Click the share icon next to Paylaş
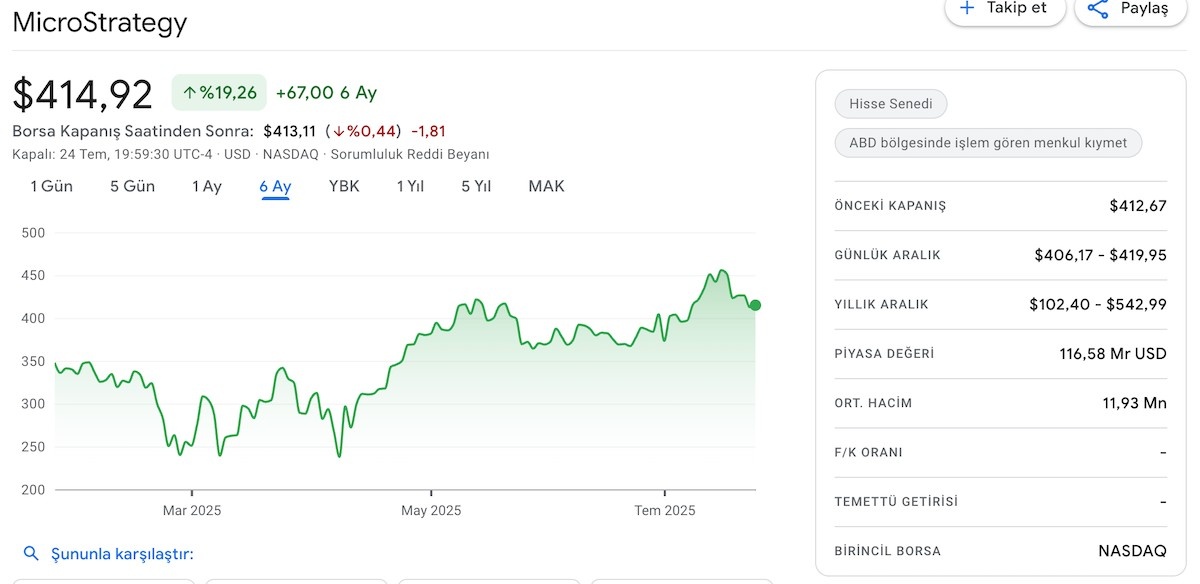 click(x=1098, y=9)
